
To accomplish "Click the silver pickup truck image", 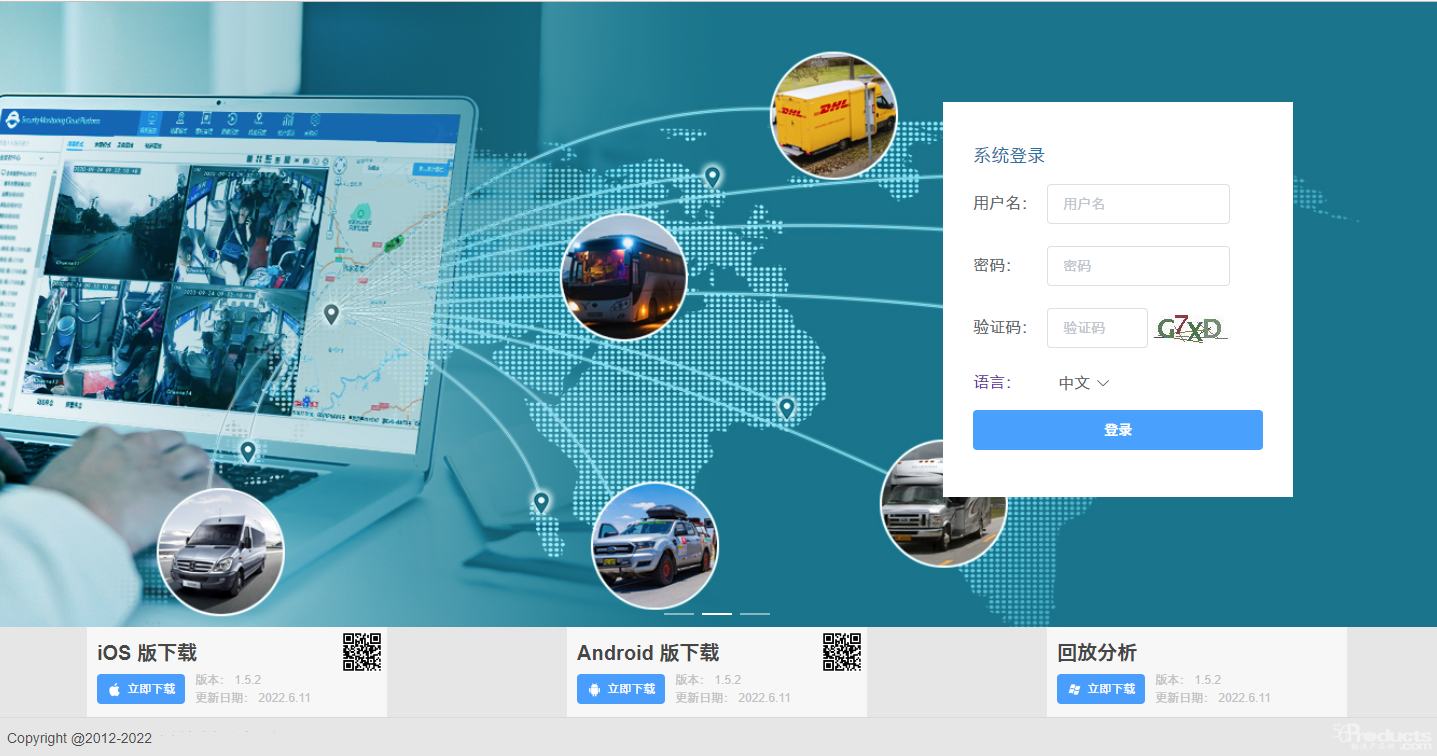I will (654, 546).
